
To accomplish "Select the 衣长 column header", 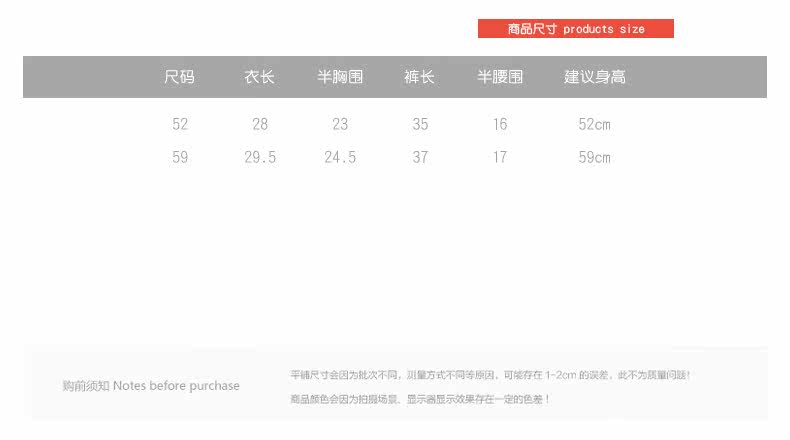I will pyautogui.click(x=259, y=77).
